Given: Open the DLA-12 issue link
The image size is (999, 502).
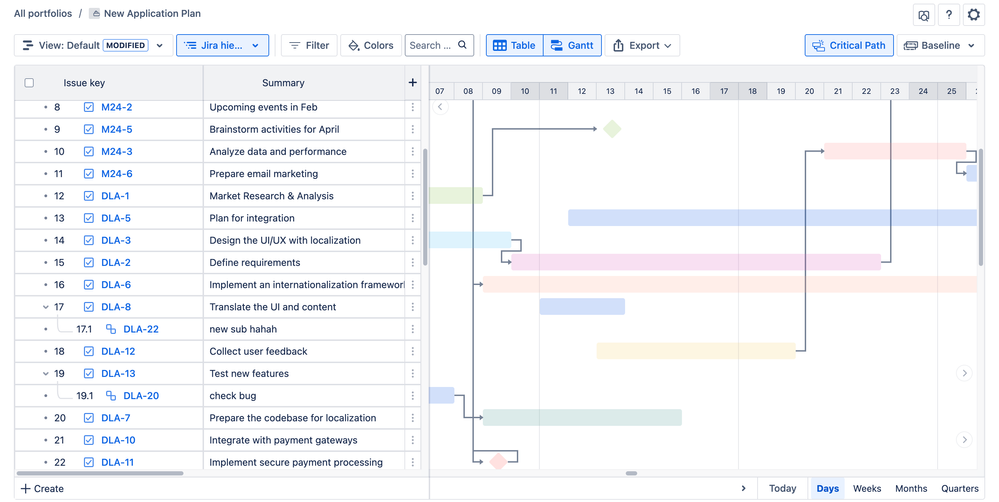Looking at the screenshot, I should pos(118,351).
